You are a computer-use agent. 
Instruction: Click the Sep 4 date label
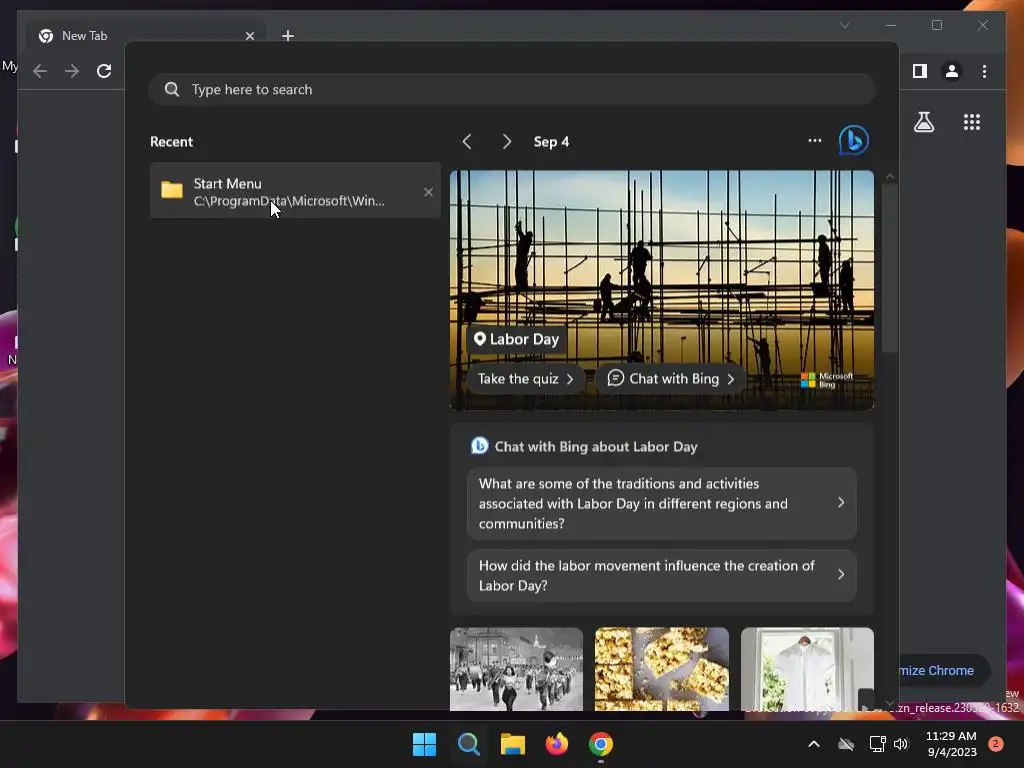(x=551, y=142)
